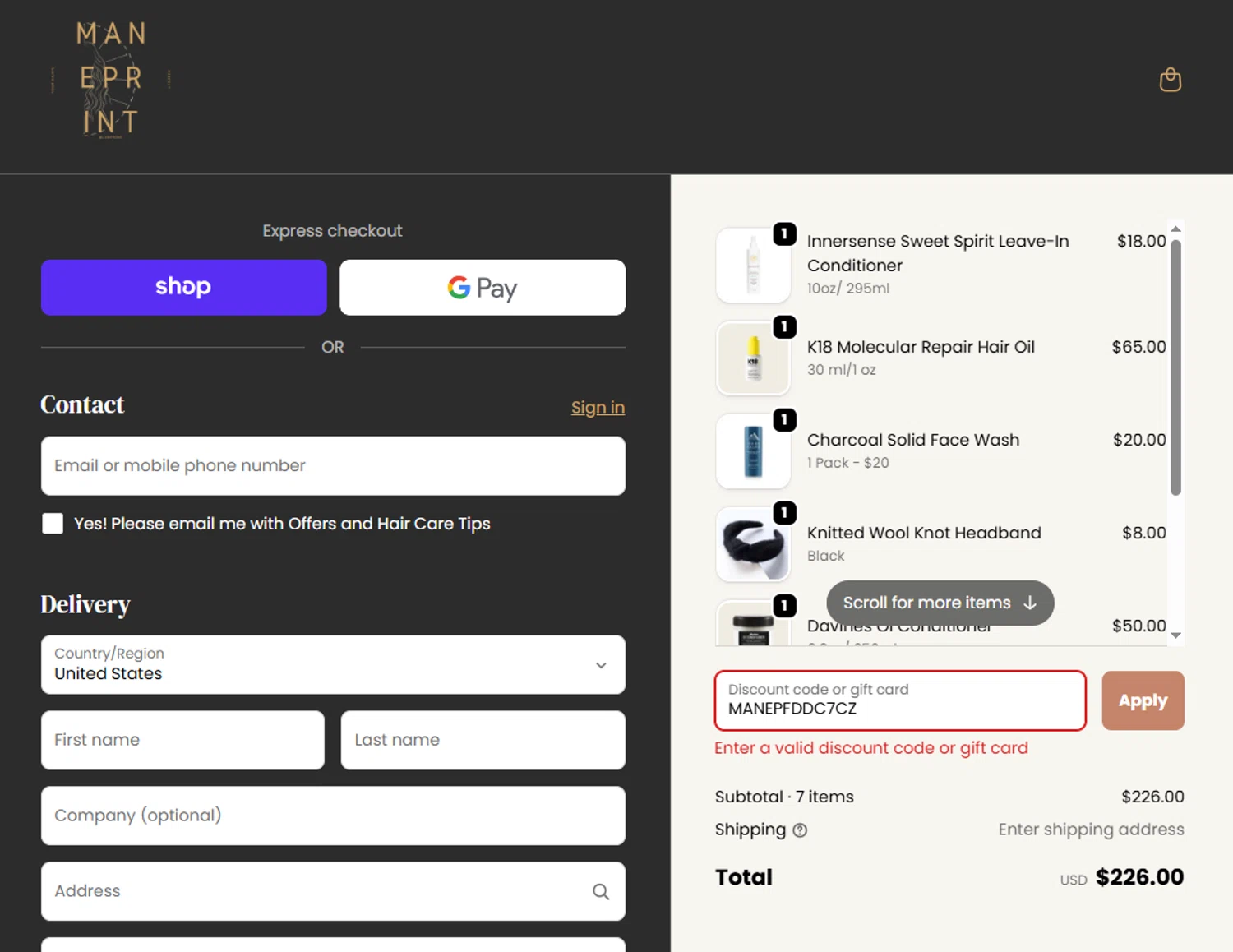
Task: Pay using the Google Pay button
Action: coord(483,287)
